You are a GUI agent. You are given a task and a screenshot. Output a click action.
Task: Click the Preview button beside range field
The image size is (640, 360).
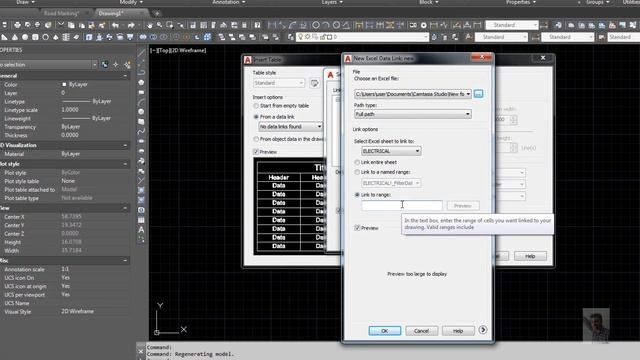(462, 206)
